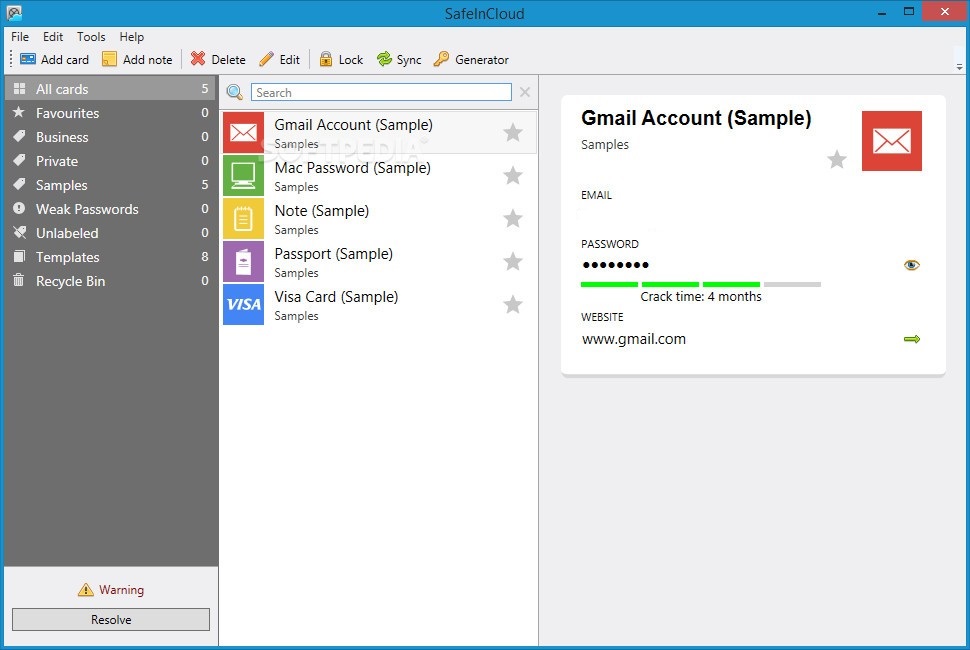
Task: Select the Visa Card (Sample) card
Action: [379, 304]
